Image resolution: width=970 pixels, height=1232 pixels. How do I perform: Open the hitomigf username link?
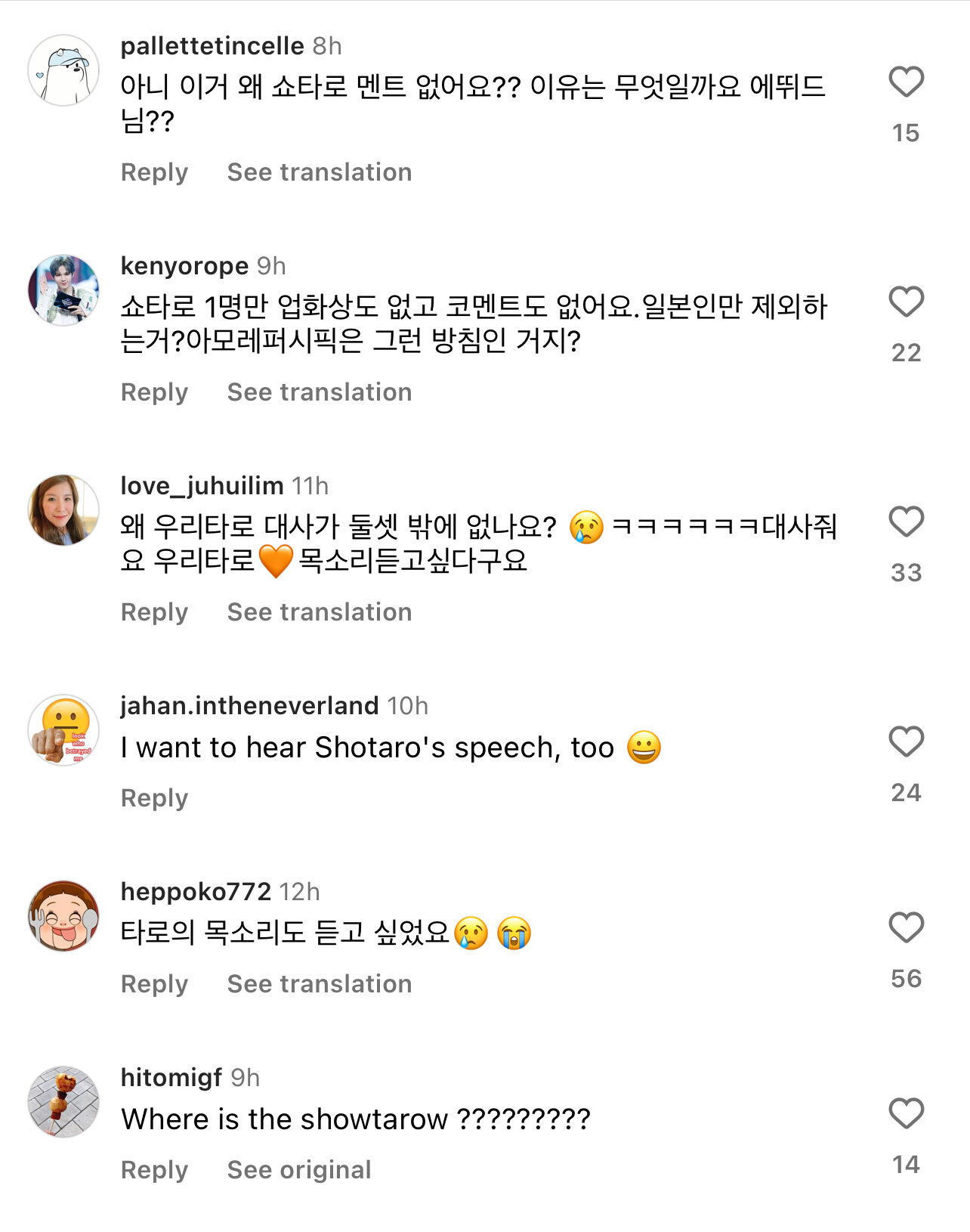coord(171,1077)
